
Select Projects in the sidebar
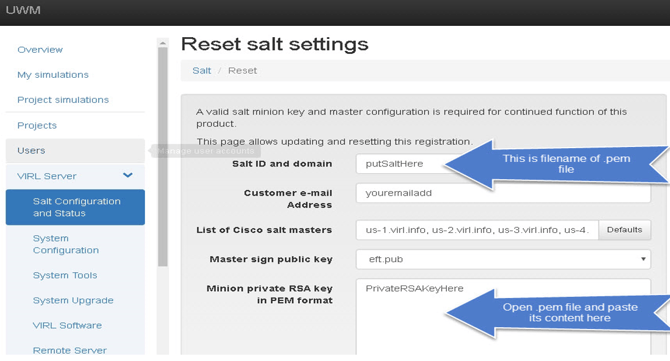coord(37,125)
